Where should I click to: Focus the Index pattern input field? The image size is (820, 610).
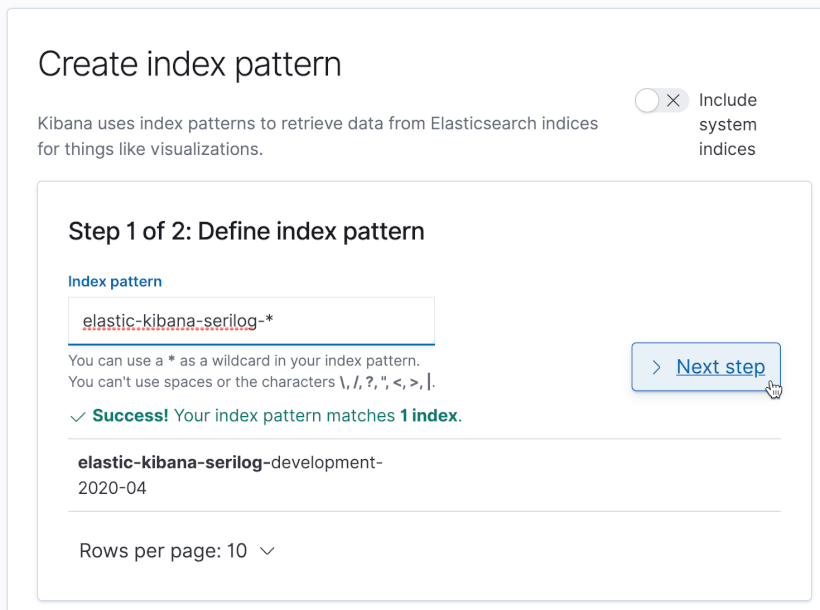click(x=251, y=321)
